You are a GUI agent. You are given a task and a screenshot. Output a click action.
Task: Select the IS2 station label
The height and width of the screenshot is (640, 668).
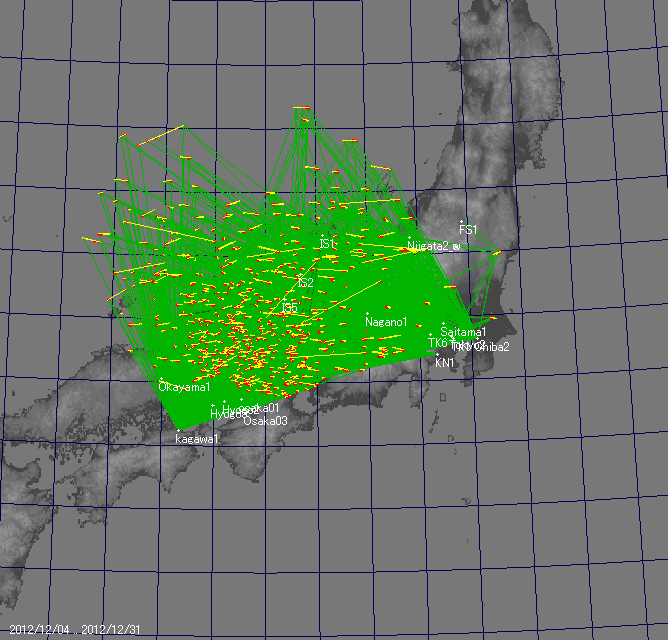(x=305, y=282)
